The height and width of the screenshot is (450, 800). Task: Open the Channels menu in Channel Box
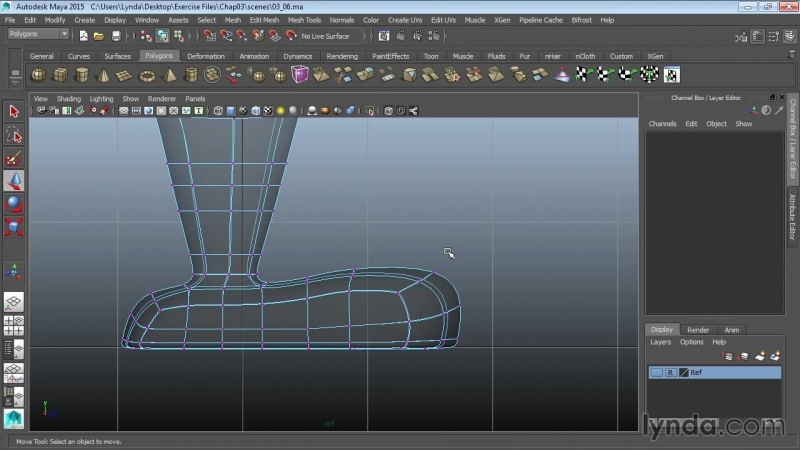(x=662, y=123)
